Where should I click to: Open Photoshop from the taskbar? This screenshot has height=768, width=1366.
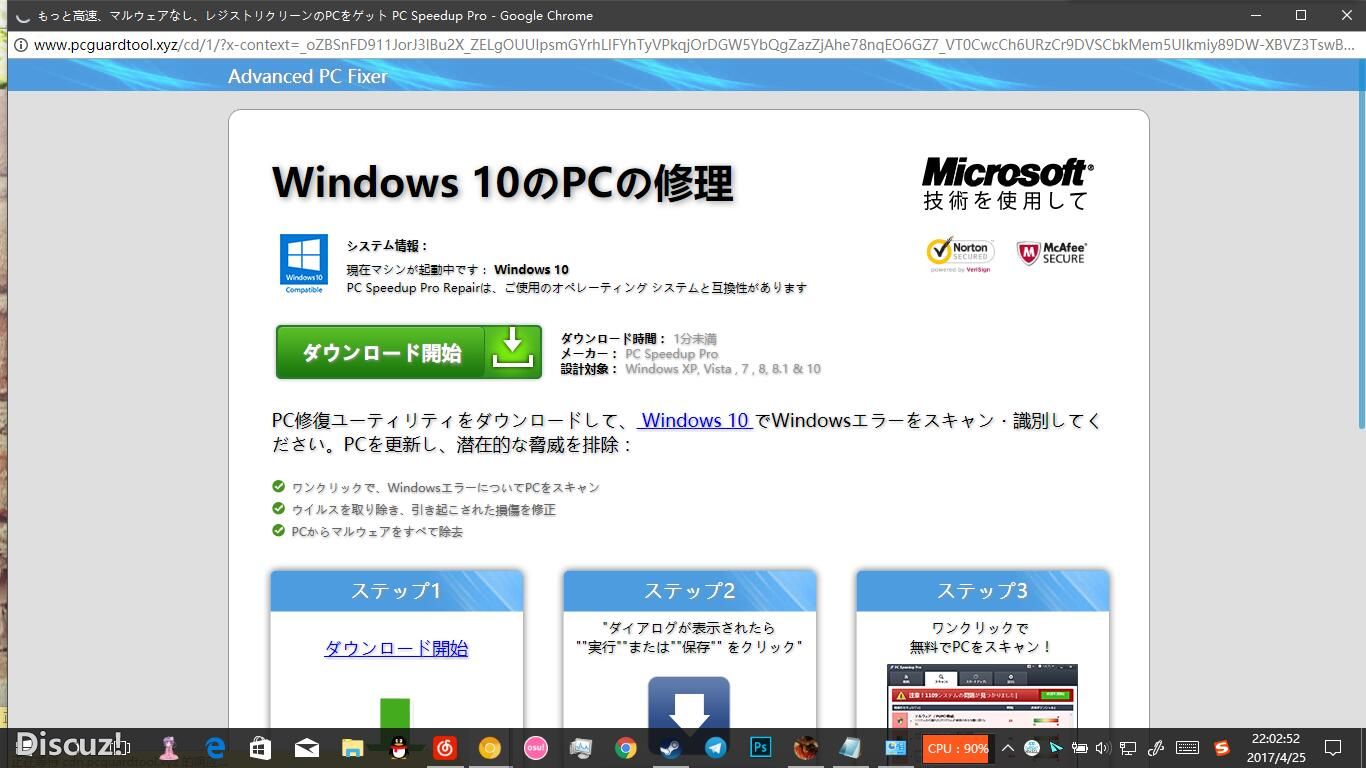761,747
